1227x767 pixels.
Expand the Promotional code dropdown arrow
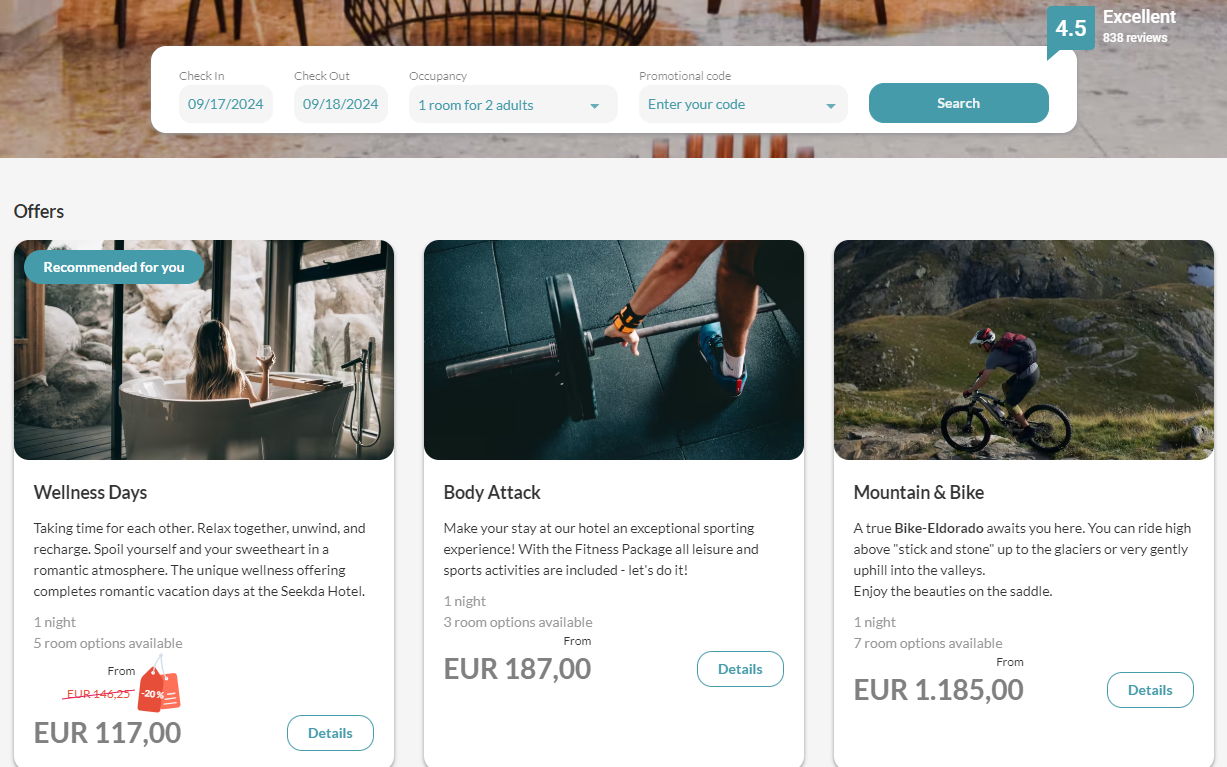(830, 105)
